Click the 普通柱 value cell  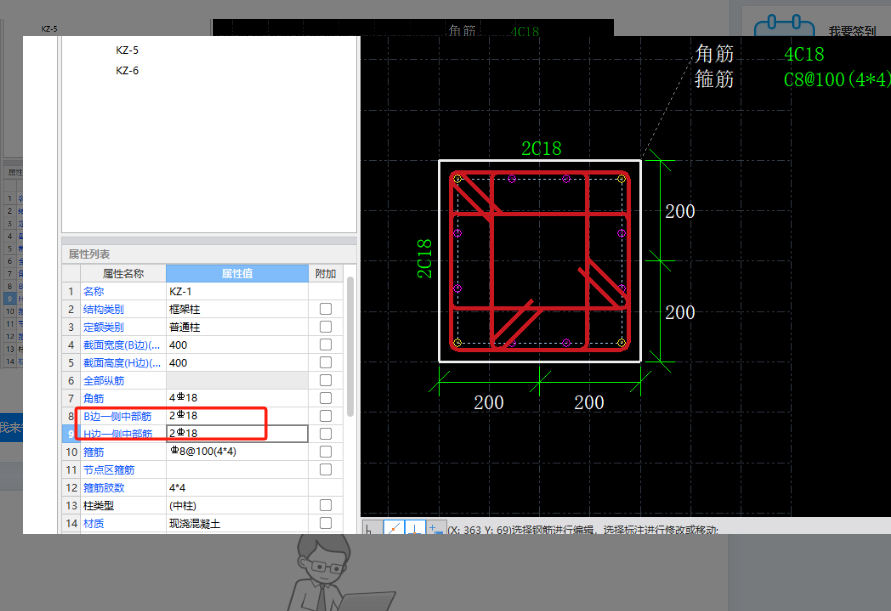click(x=237, y=327)
